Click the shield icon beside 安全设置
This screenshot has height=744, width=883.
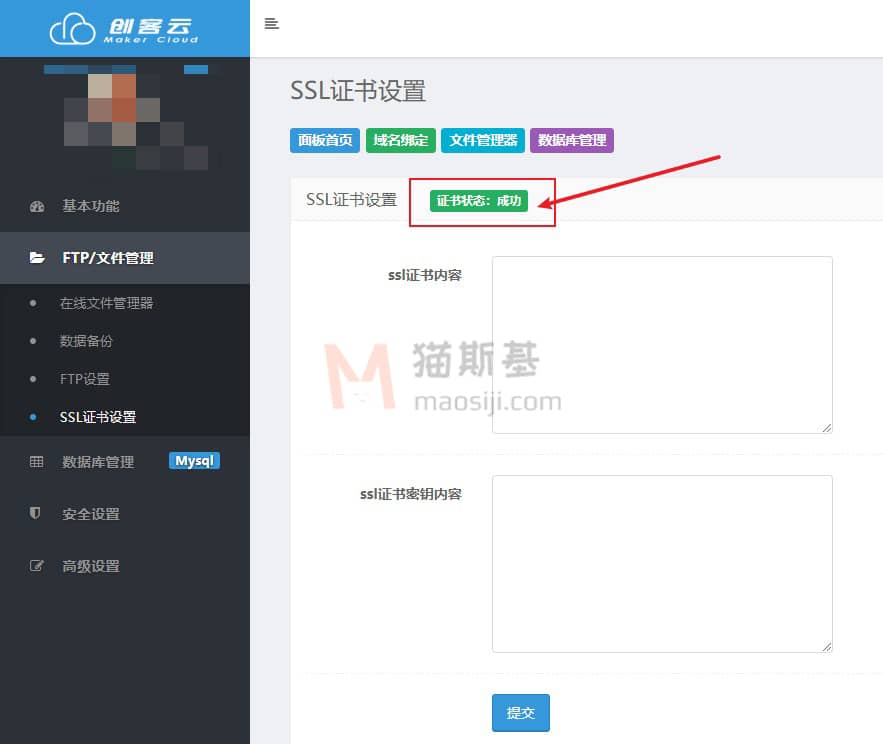pyautogui.click(x=37, y=514)
